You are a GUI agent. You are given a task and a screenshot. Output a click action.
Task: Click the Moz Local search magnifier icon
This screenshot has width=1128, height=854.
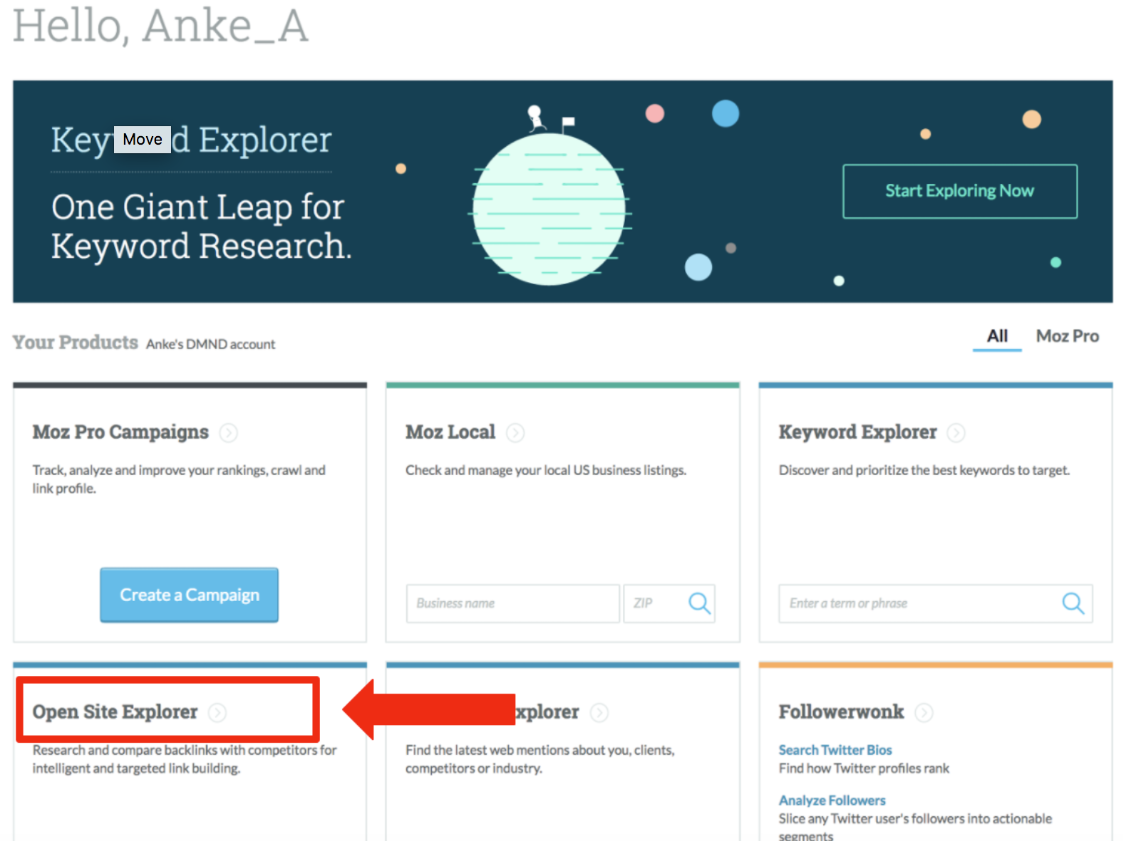tap(699, 603)
